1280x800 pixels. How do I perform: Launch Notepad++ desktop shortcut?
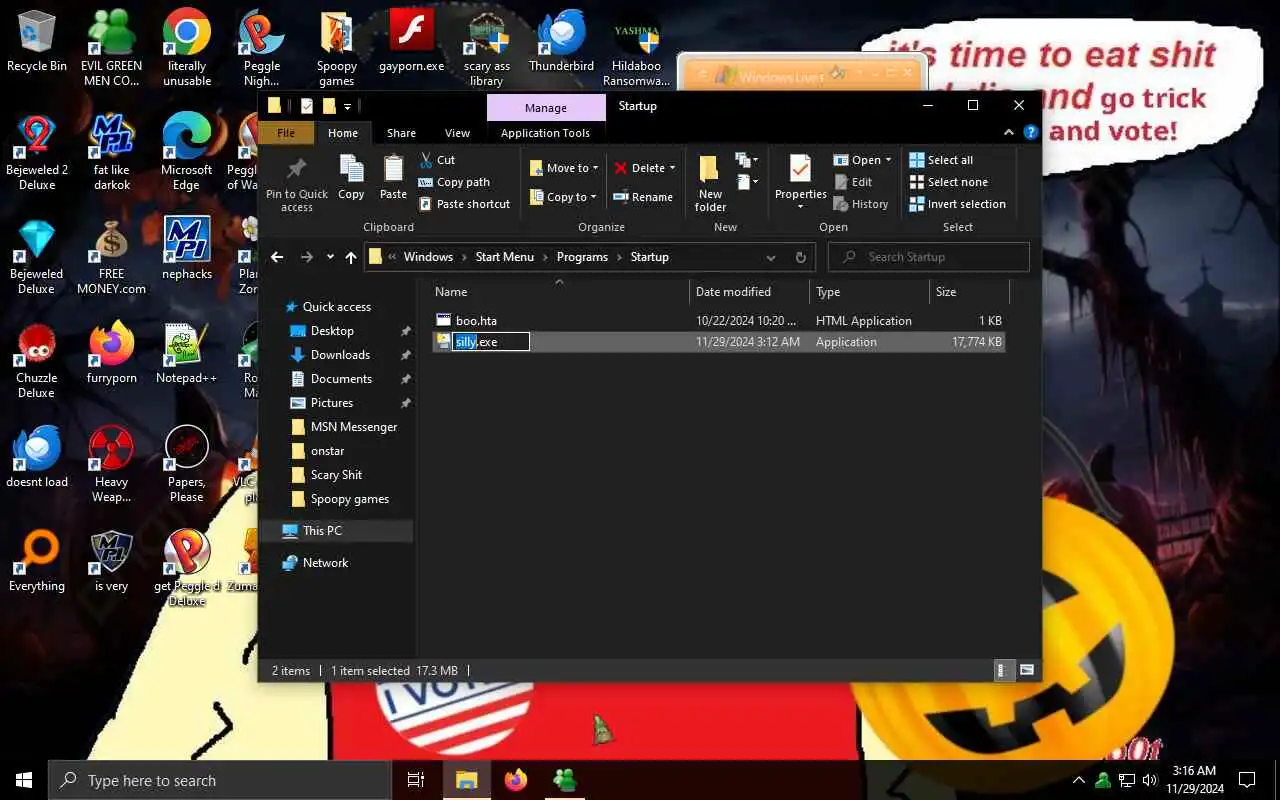pyautogui.click(x=186, y=353)
